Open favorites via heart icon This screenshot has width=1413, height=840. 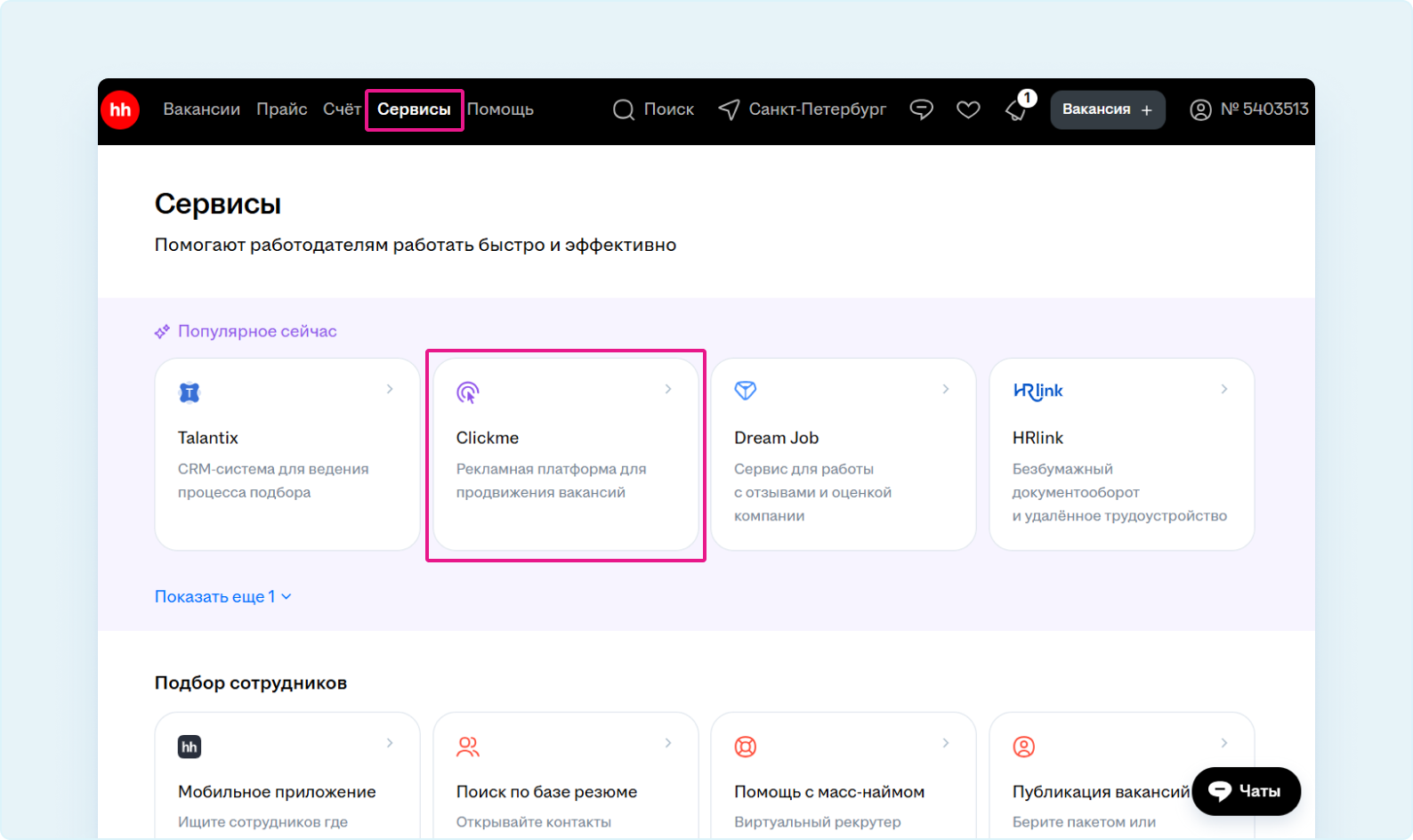[x=968, y=109]
